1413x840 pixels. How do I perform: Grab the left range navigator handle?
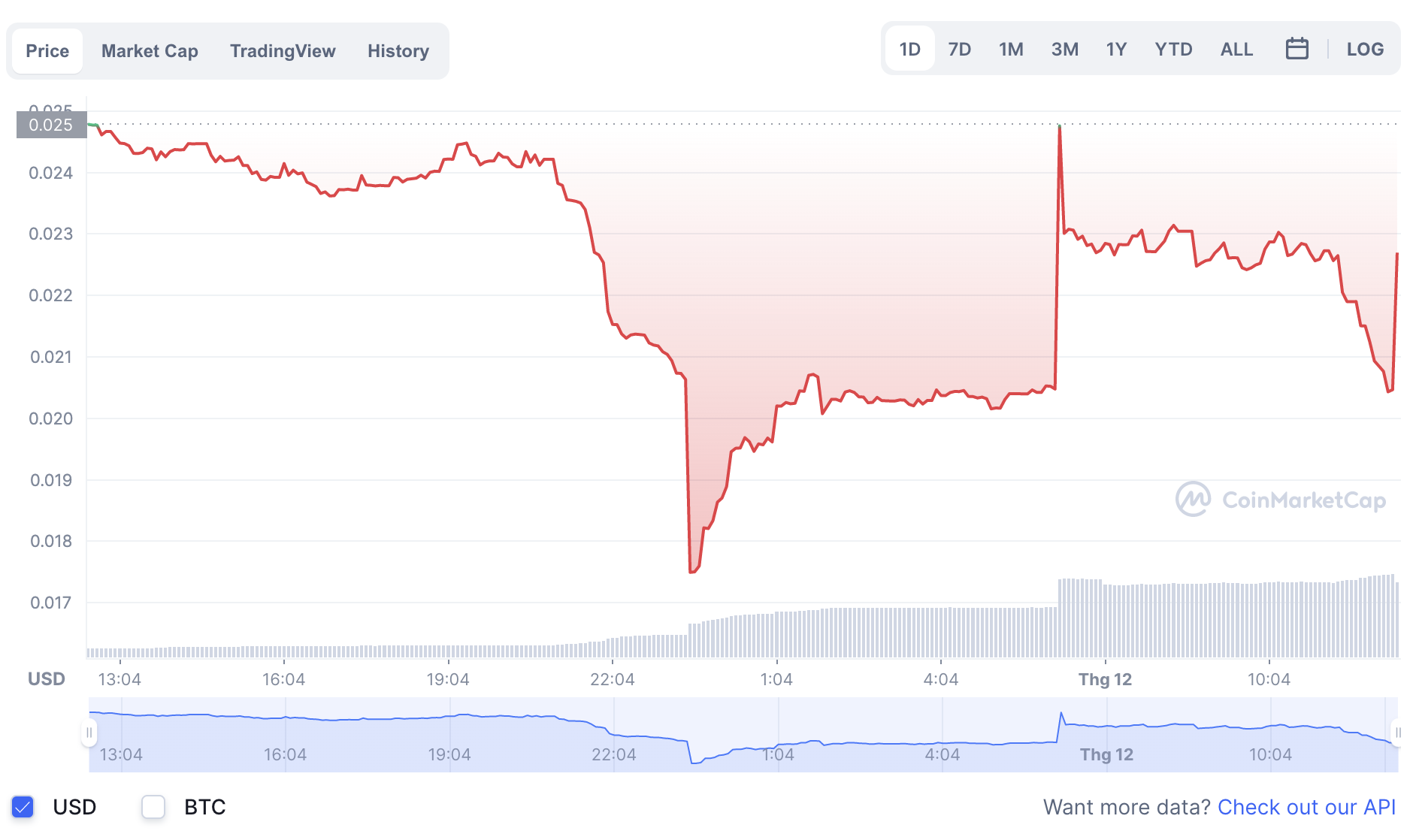pos(89,733)
